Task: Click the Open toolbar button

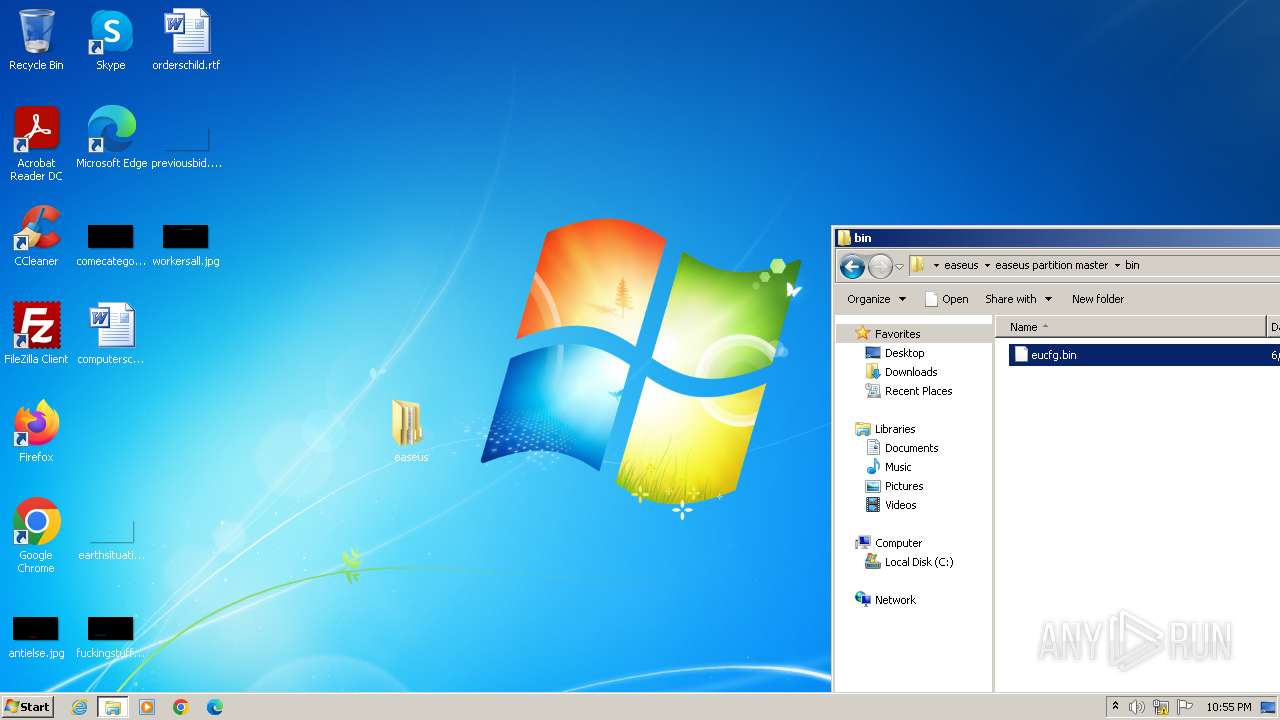Action: click(946, 299)
